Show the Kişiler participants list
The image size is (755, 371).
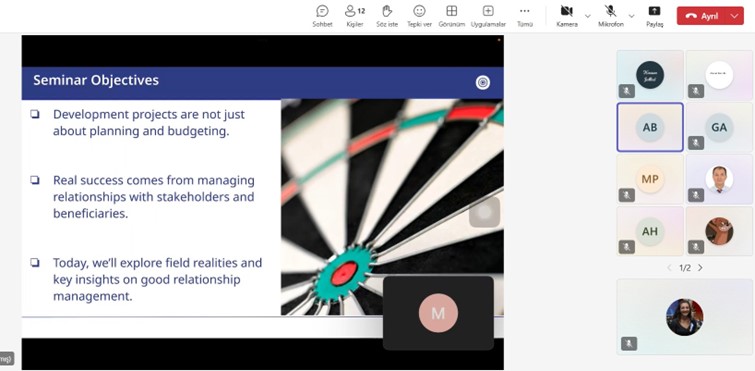coord(355,16)
